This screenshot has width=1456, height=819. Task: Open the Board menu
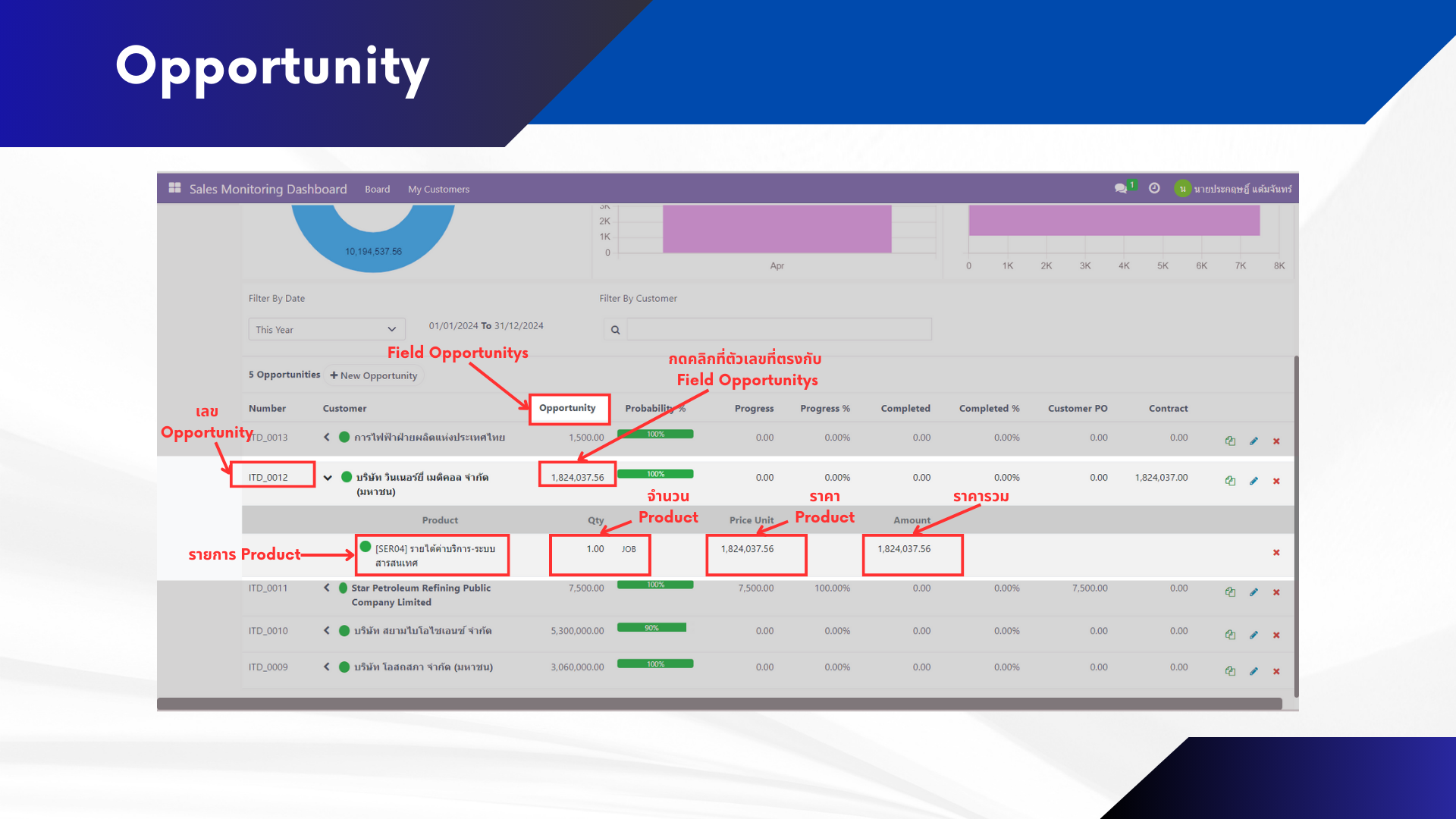pos(377,190)
